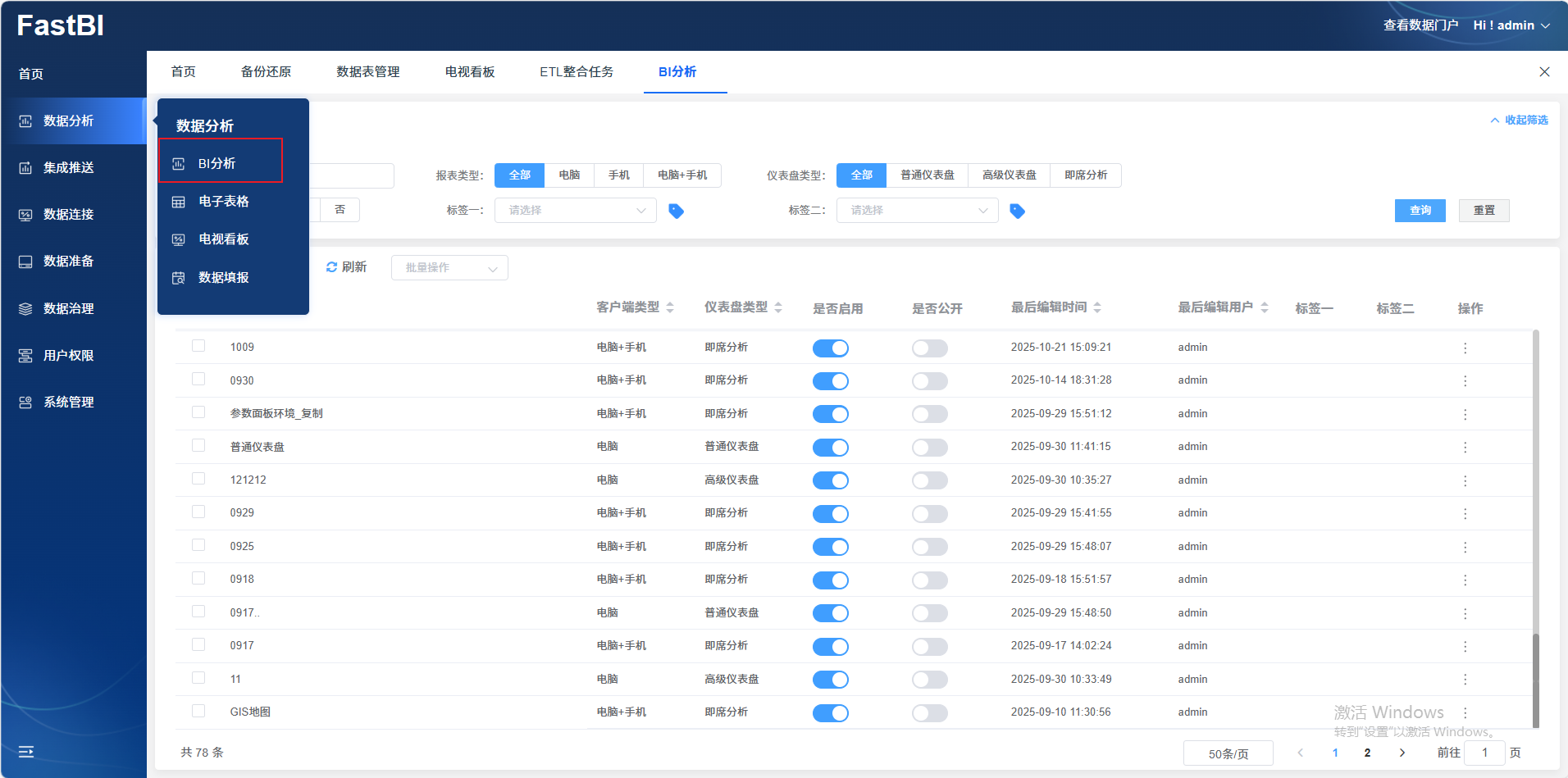The height and width of the screenshot is (778, 1568).
Task: Open the 50条/页 page size selector
Action: pyautogui.click(x=1228, y=753)
